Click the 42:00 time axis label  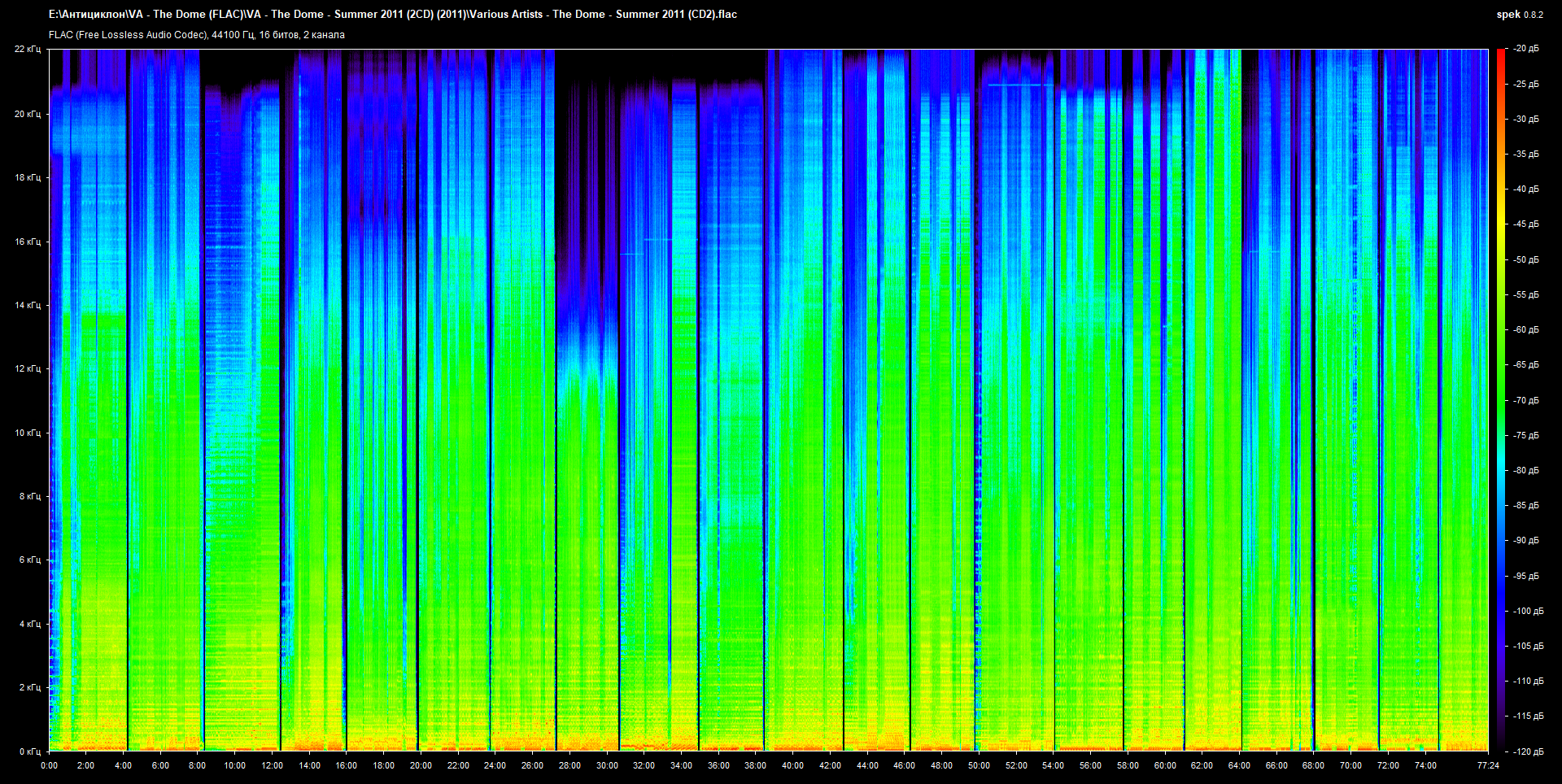click(830, 765)
